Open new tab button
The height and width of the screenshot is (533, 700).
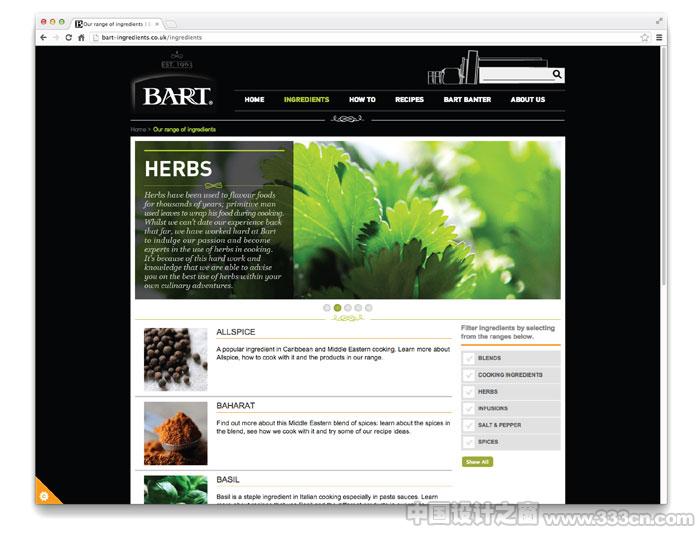coord(171,24)
